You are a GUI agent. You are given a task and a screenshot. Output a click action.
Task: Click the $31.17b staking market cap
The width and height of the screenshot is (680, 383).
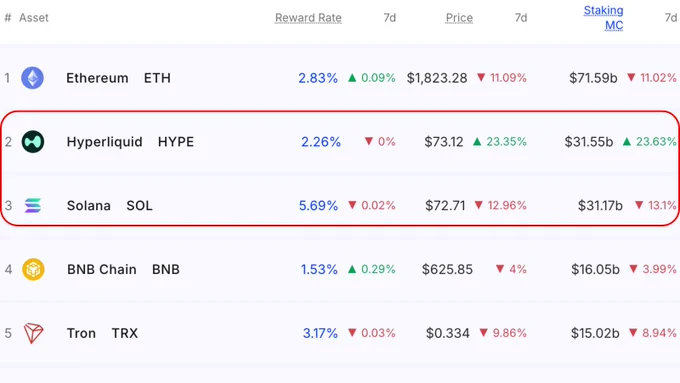(x=600, y=206)
